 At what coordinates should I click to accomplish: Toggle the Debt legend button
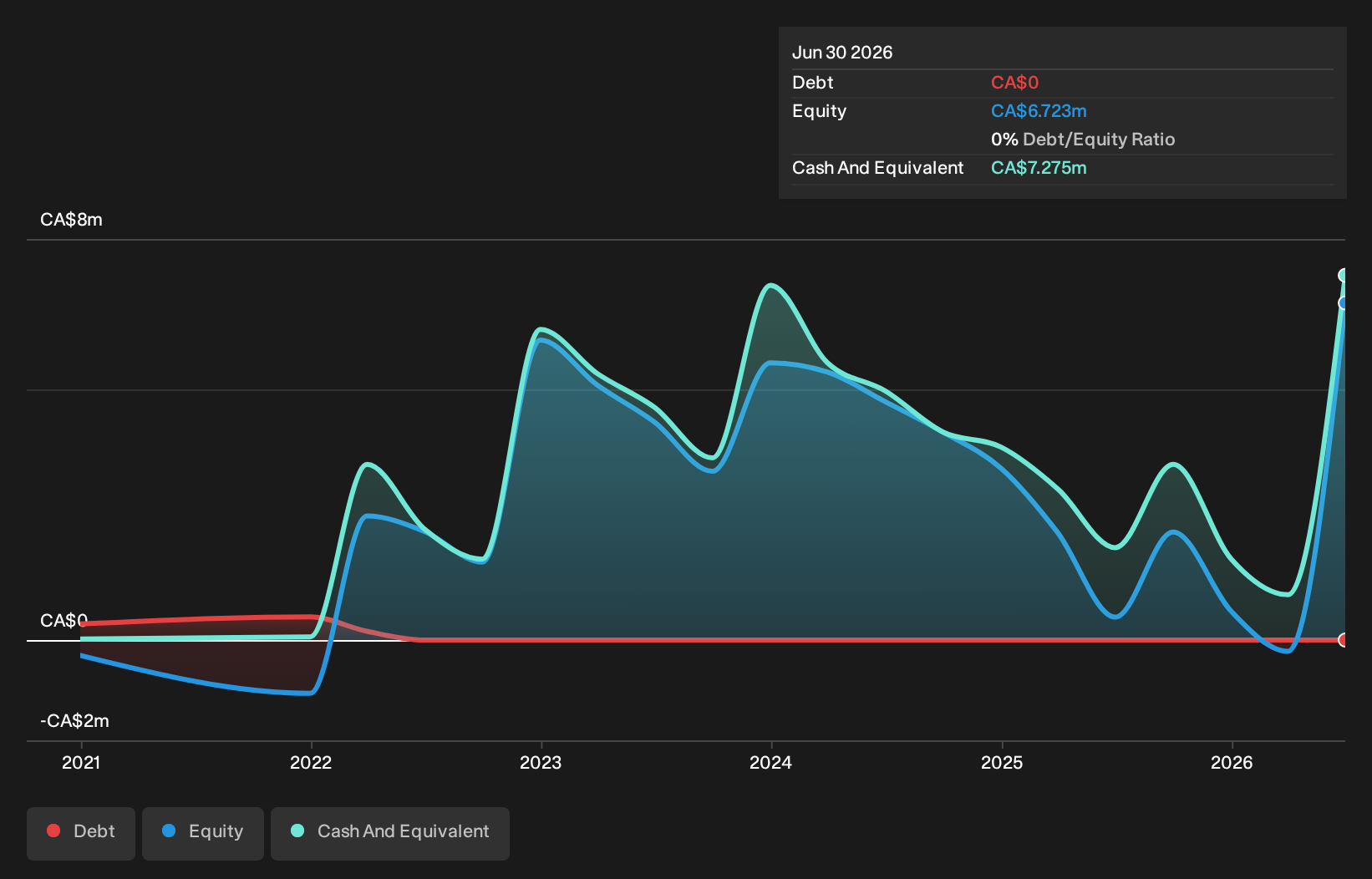pos(81,833)
